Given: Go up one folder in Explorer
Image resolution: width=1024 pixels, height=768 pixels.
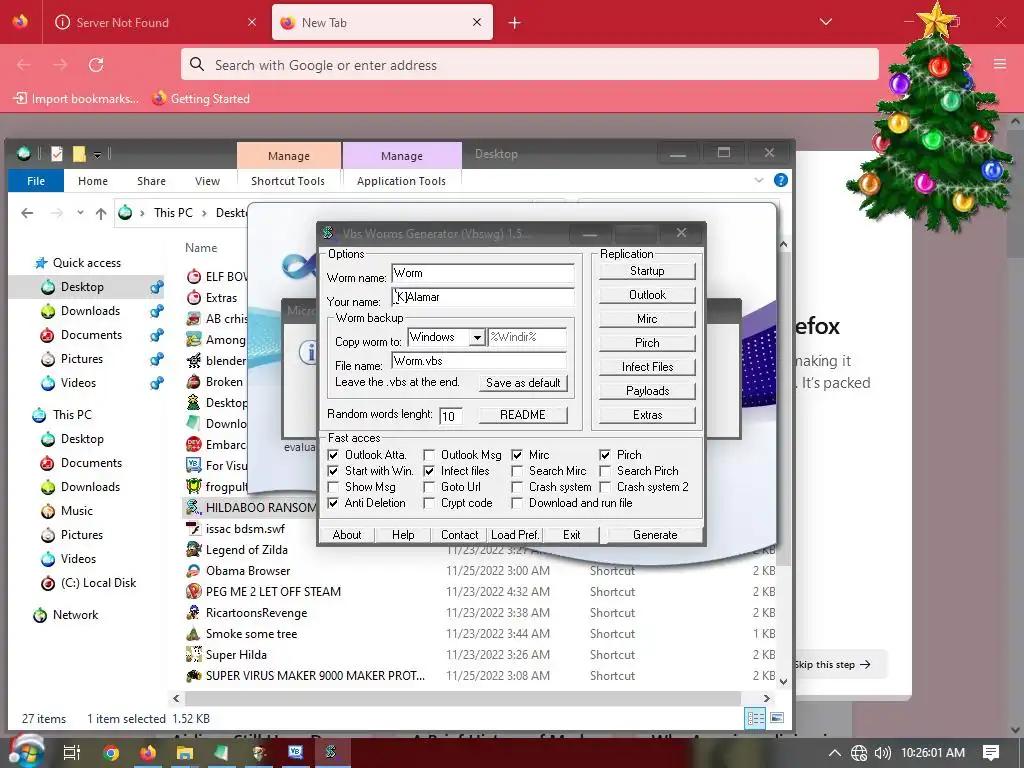Looking at the screenshot, I should pos(101,213).
